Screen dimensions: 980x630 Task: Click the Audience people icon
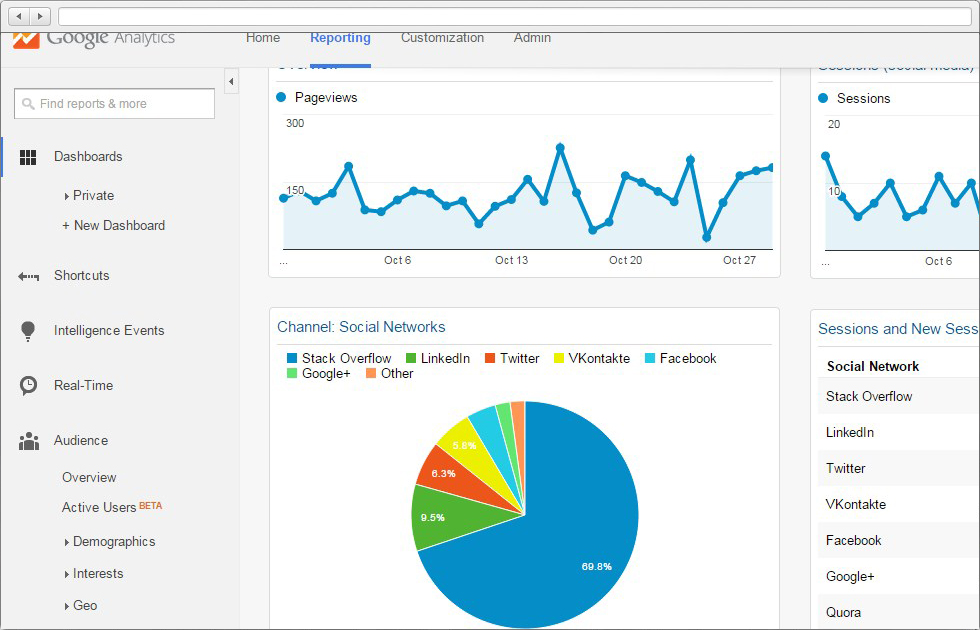[29, 441]
